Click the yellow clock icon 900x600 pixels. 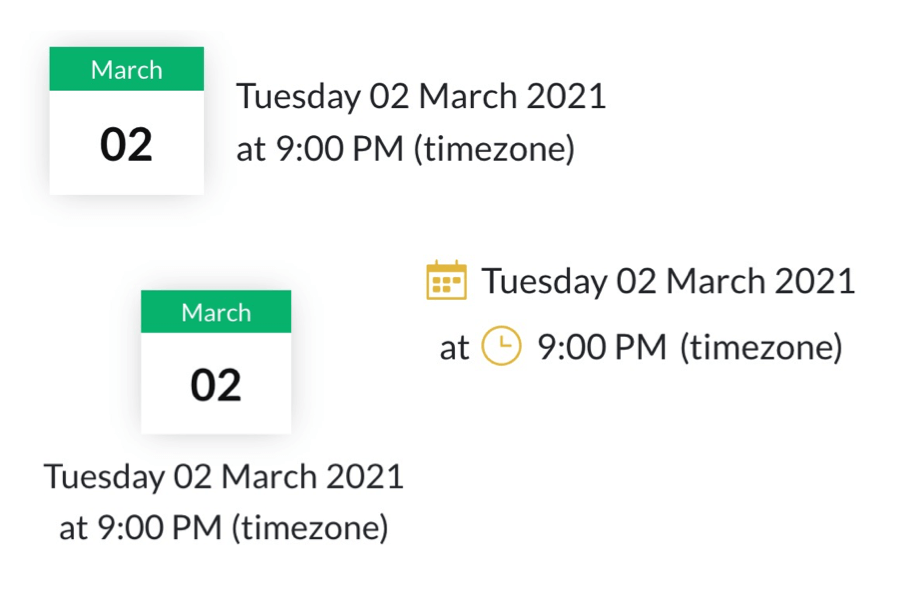pyautogui.click(x=501, y=346)
